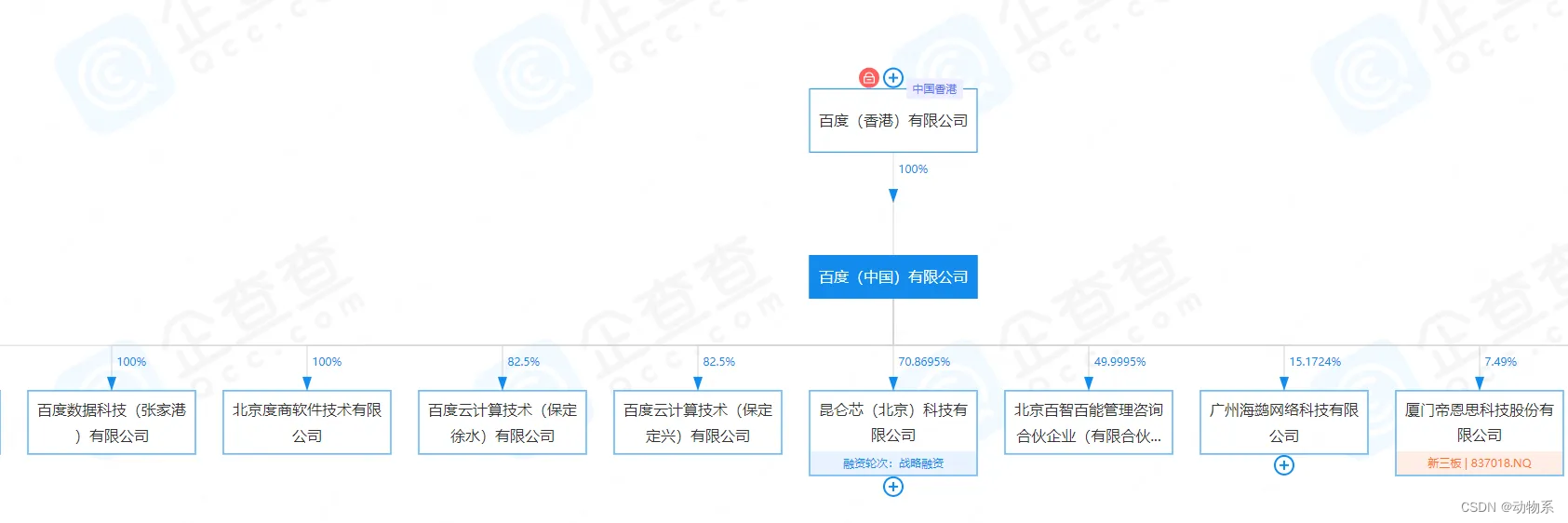Click the 49.9995% stake label
This screenshot has height=523, width=1568.
point(1119,362)
